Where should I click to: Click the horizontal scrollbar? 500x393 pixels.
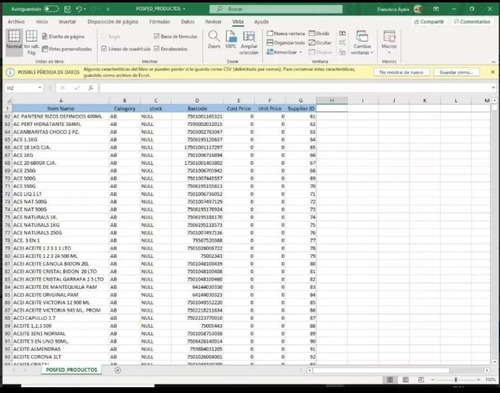click(381, 370)
